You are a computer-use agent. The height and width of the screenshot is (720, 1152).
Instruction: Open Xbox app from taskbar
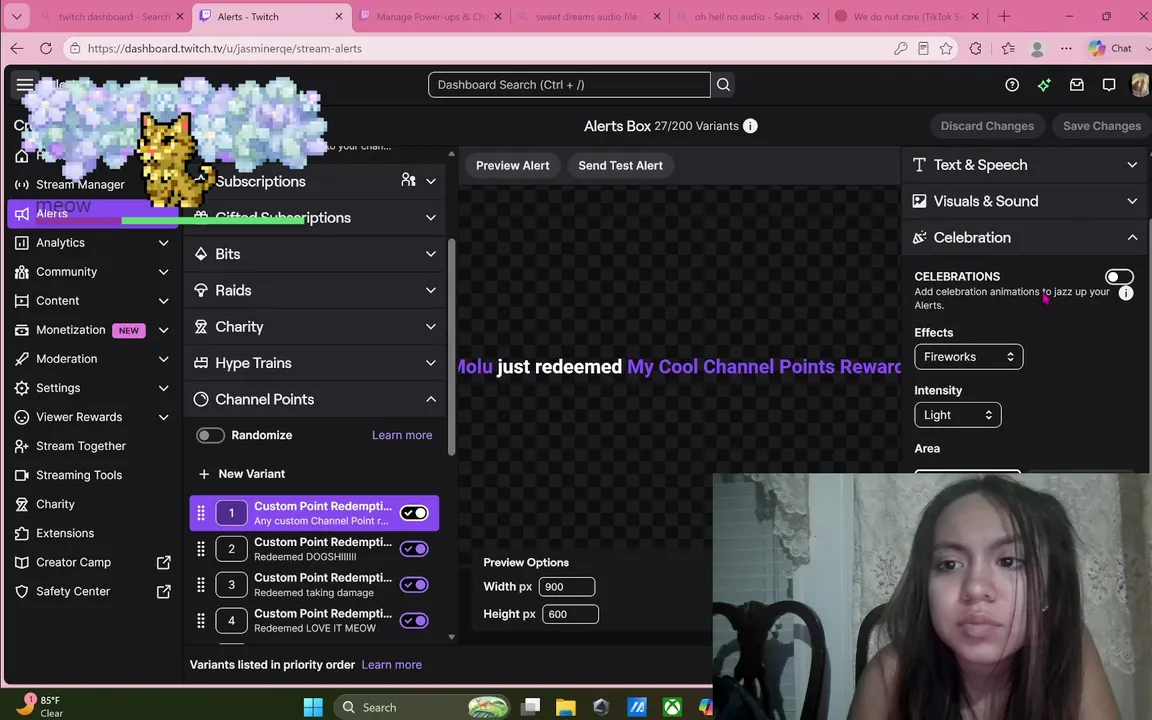click(672, 707)
